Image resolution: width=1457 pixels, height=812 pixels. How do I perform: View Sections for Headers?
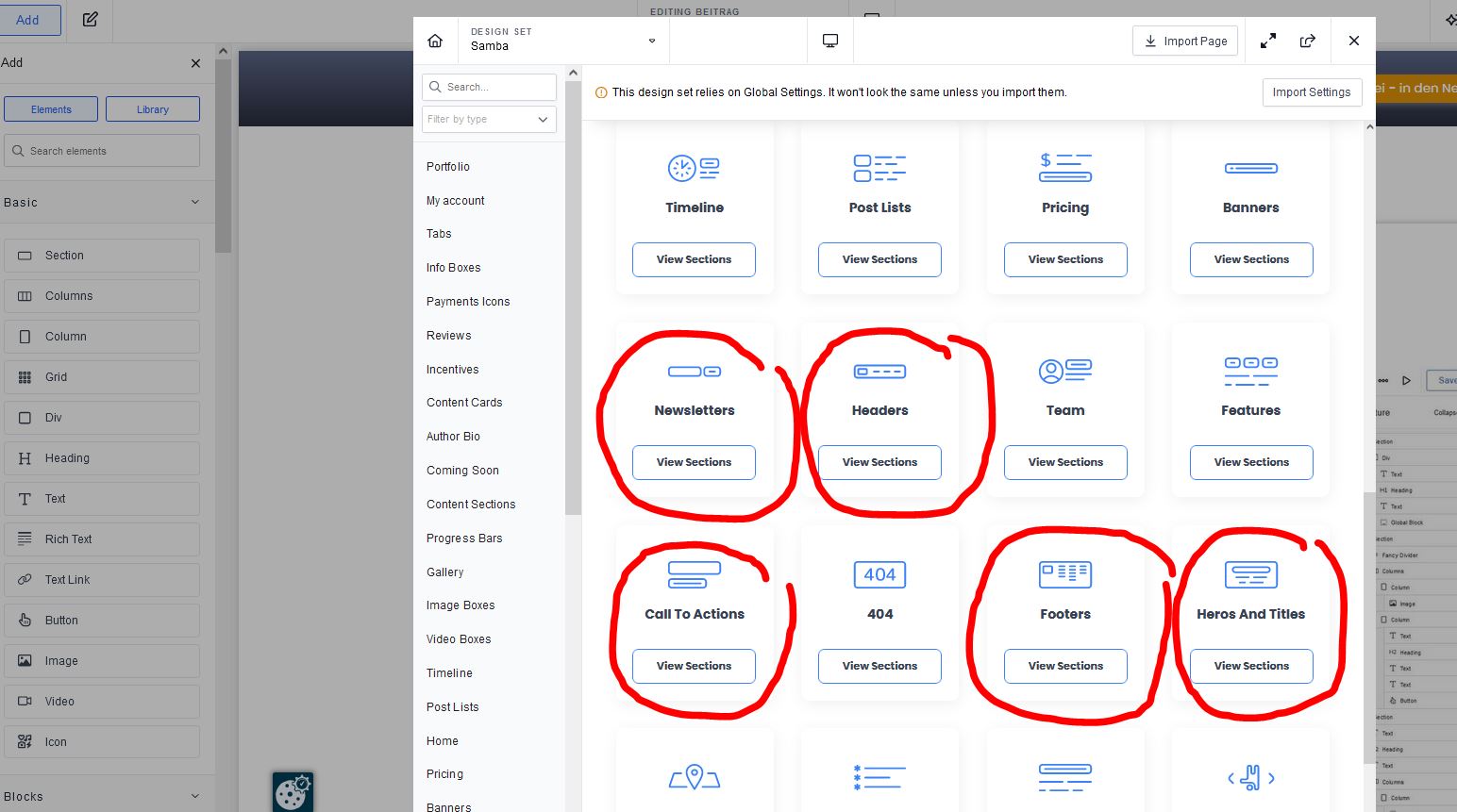point(879,462)
